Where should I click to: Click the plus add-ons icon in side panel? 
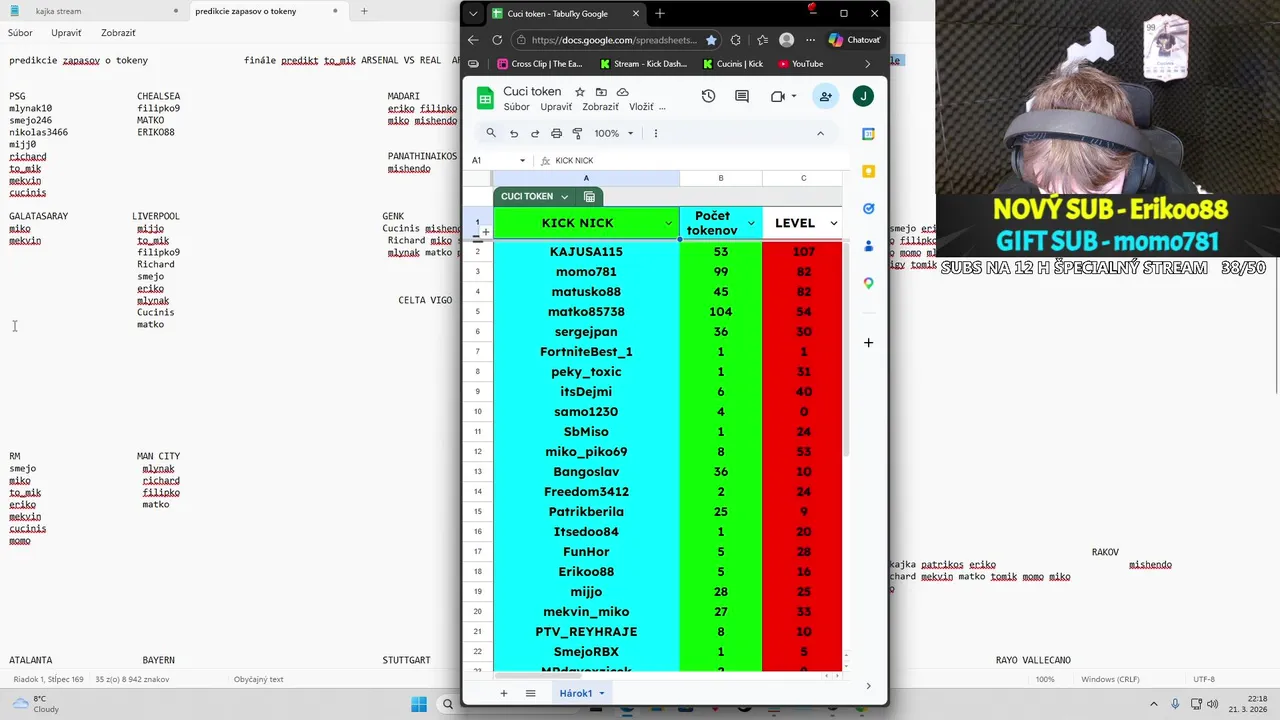point(868,343)
